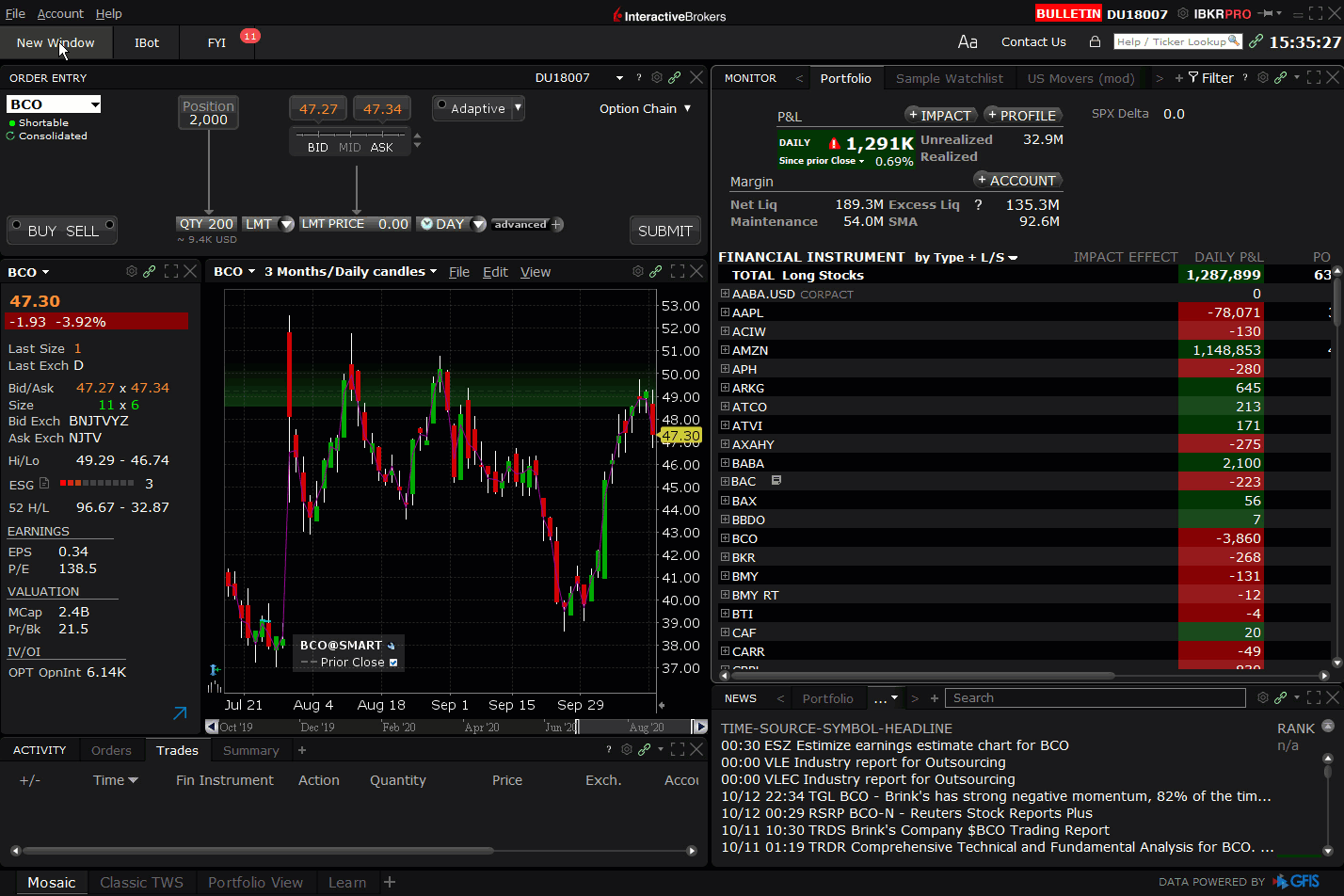Switch to Classic TWS layout tab
The width and height of the screenshot is (1344, 896).
[141, 882]
